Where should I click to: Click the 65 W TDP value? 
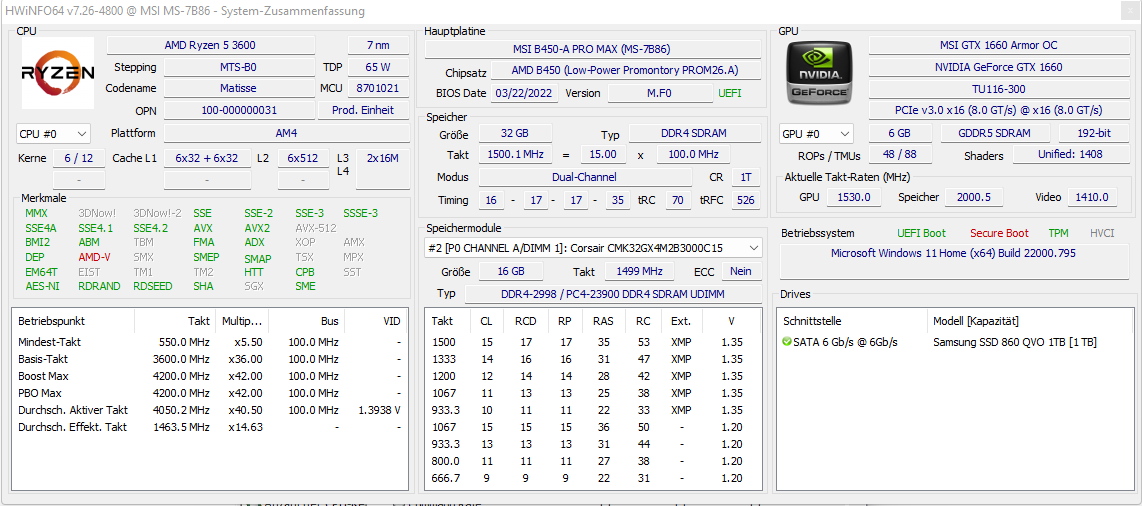point(378,67)
